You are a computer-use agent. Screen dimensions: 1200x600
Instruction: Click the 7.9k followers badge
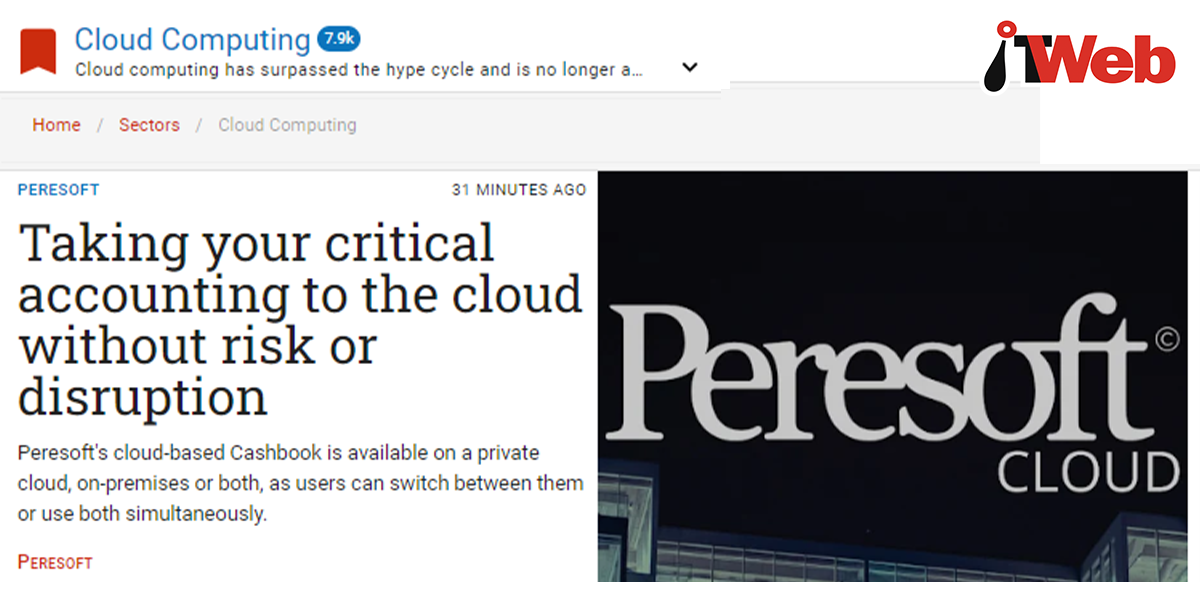click(338, 39)
